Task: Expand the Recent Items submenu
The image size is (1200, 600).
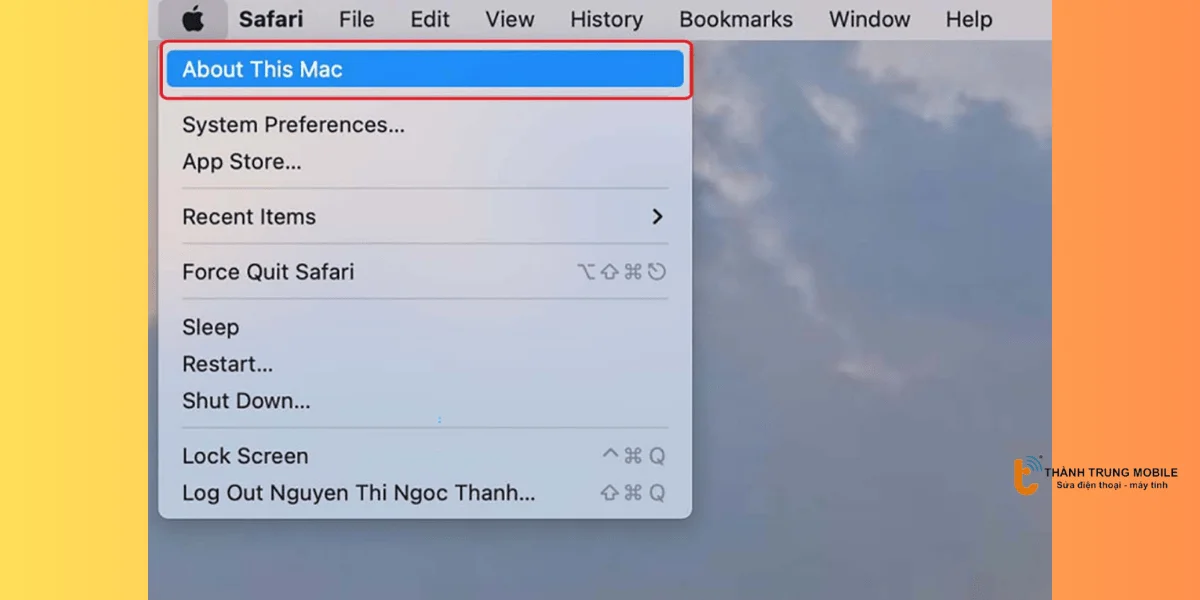Action: coord(249,216)
